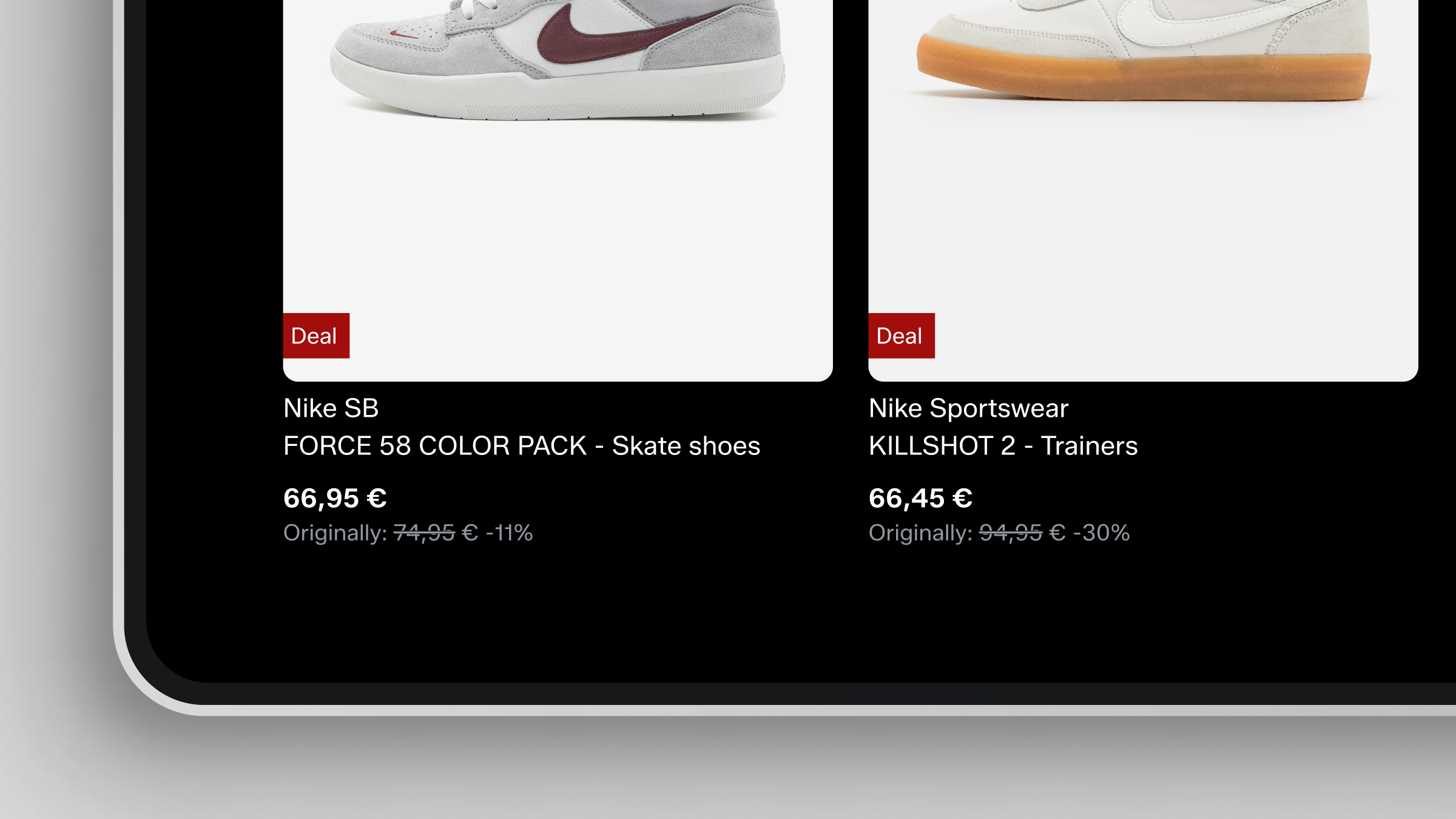1456x819 pixels.
Task: Click the Nike SB brand name
Action: click(331, 408)
